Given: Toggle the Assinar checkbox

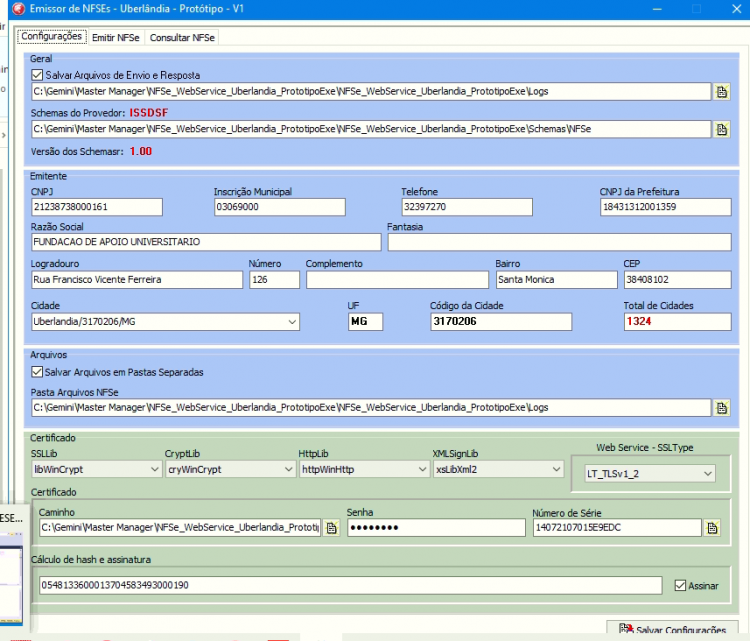Looking at the screenshot, I should click(680, 586).
